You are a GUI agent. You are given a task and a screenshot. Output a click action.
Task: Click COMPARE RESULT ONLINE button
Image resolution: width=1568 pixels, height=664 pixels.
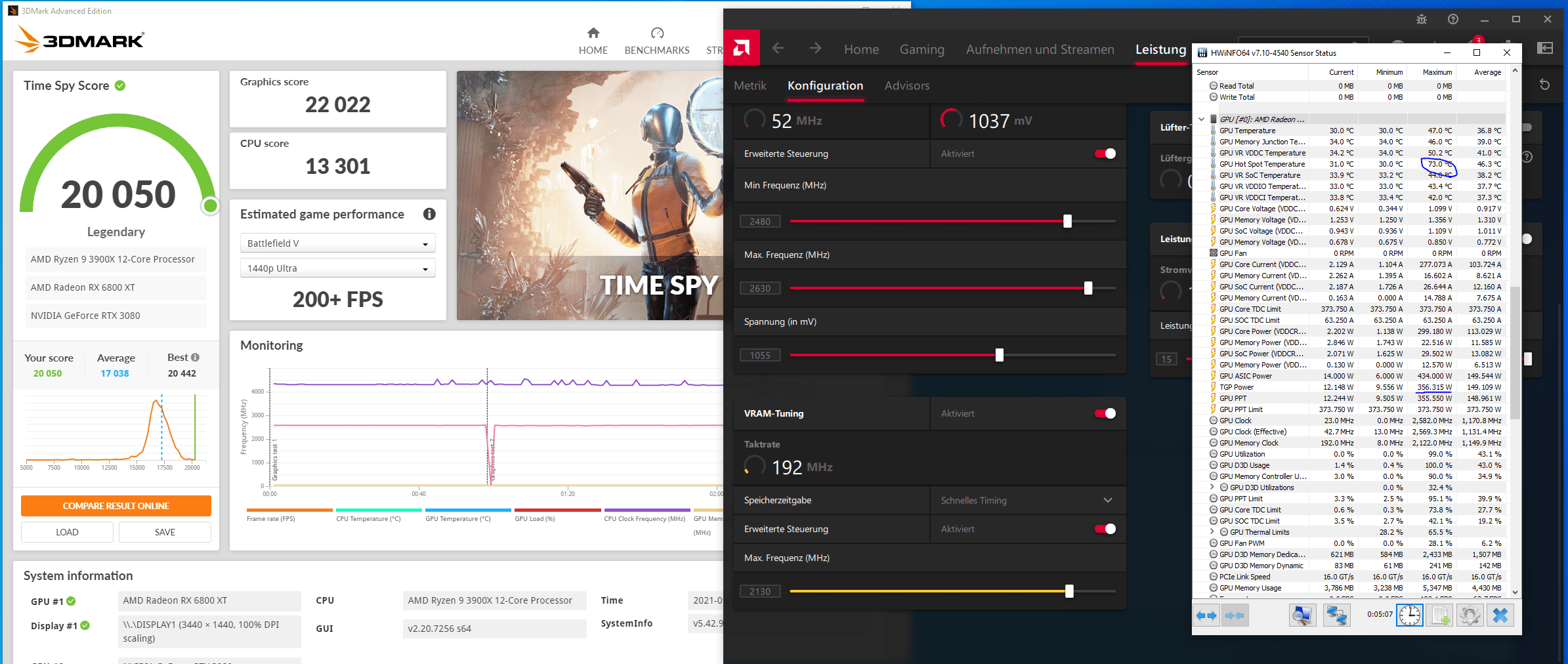pos(116,506)
